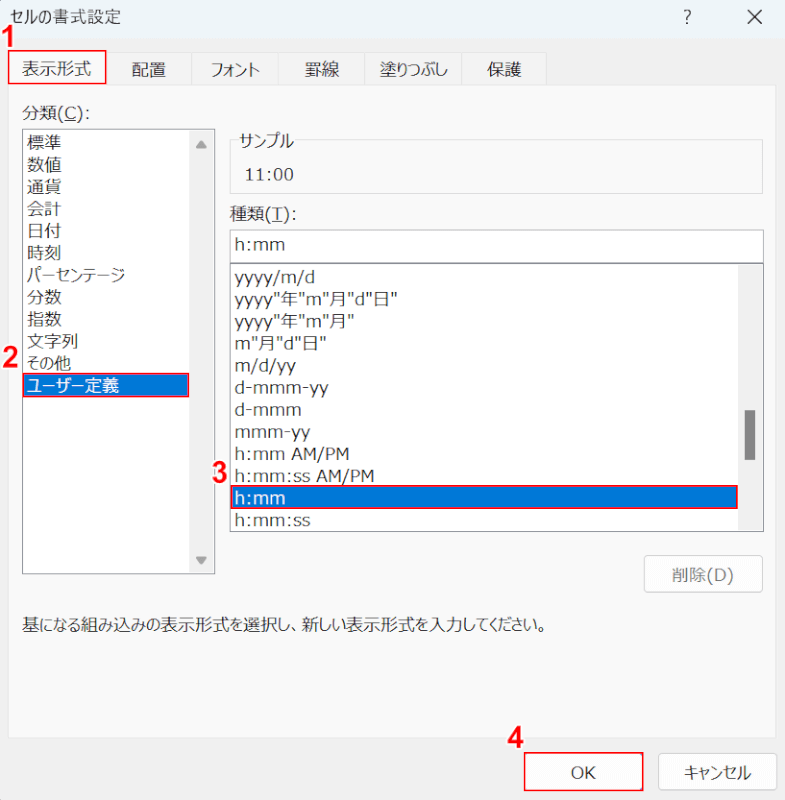This screenshot has width=785, height=800.
Task: Switch to the 配置 tab
Action: pos(148,70)
